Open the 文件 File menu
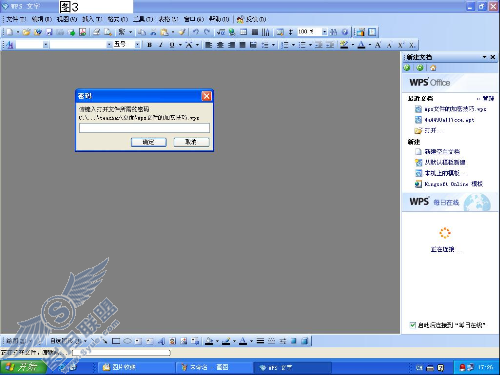This screenshot has height=375, width=500. click(16, 19)
